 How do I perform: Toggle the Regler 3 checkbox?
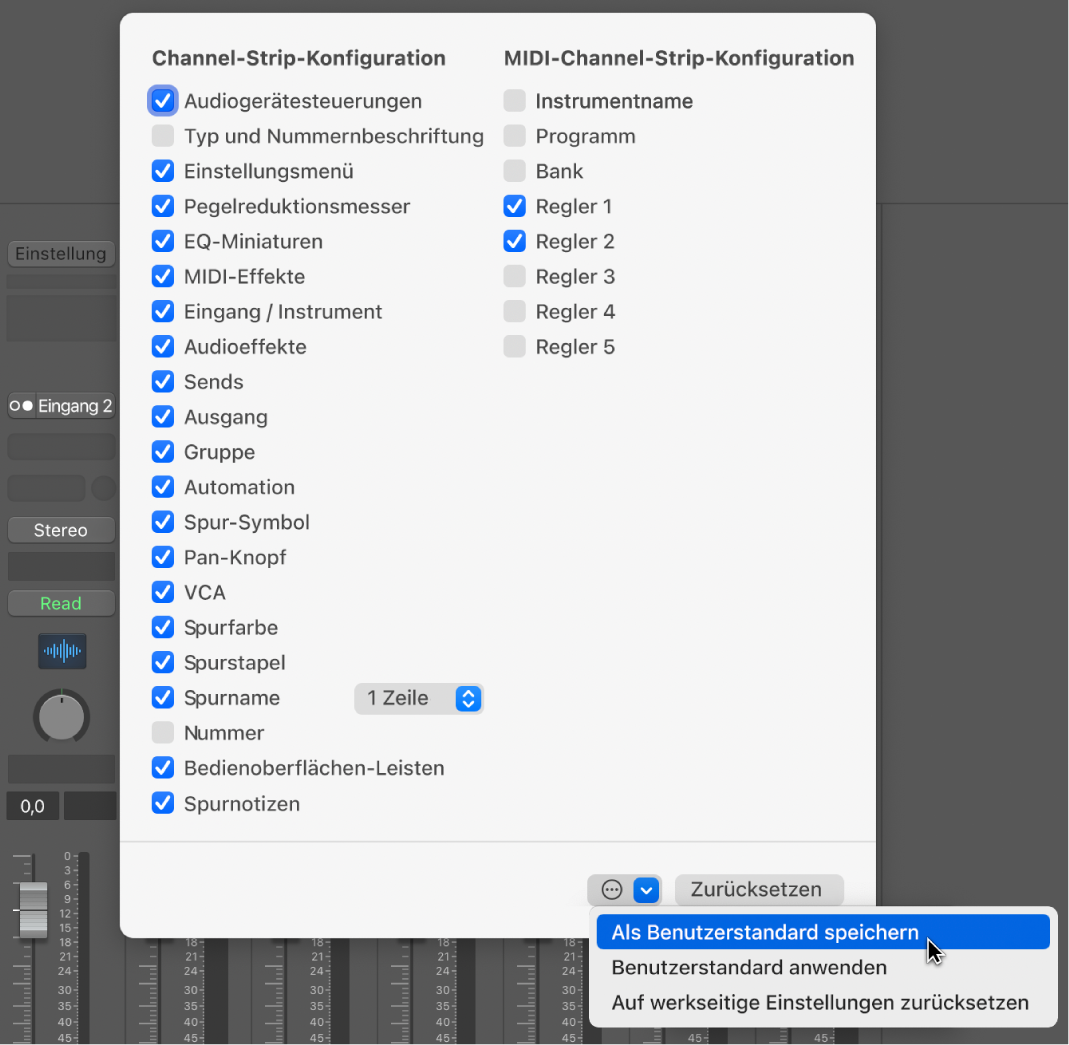point(514,277)
